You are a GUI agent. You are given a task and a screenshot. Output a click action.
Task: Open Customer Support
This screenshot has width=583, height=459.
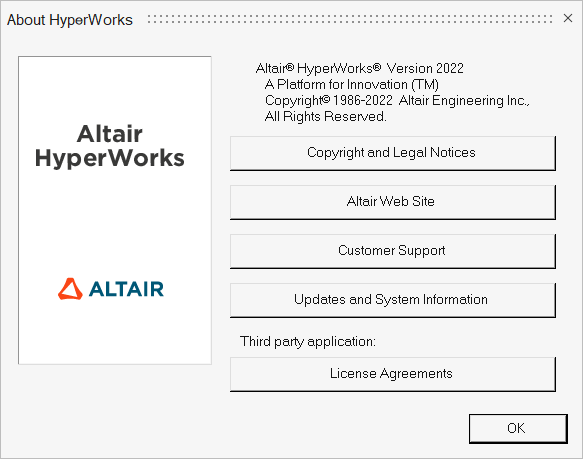click(x=393, y=251)
